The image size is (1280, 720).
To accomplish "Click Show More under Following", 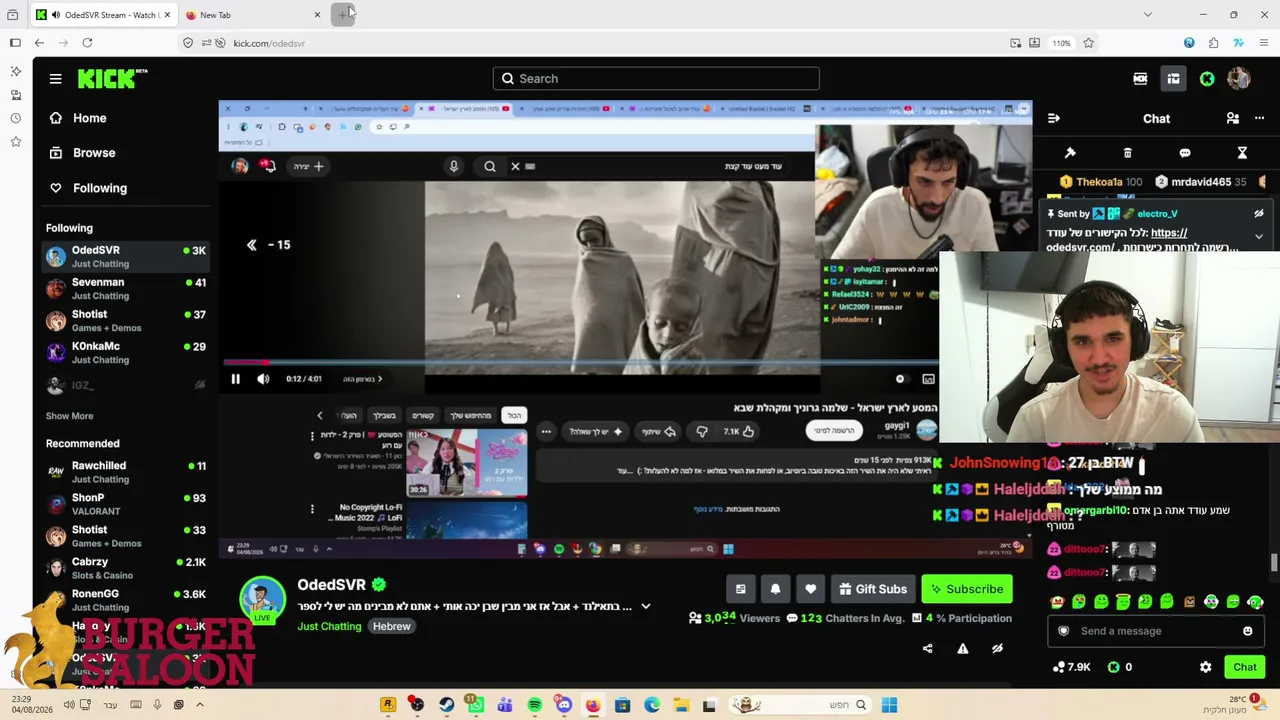I will pyautogui.click(x=69, y=416).
